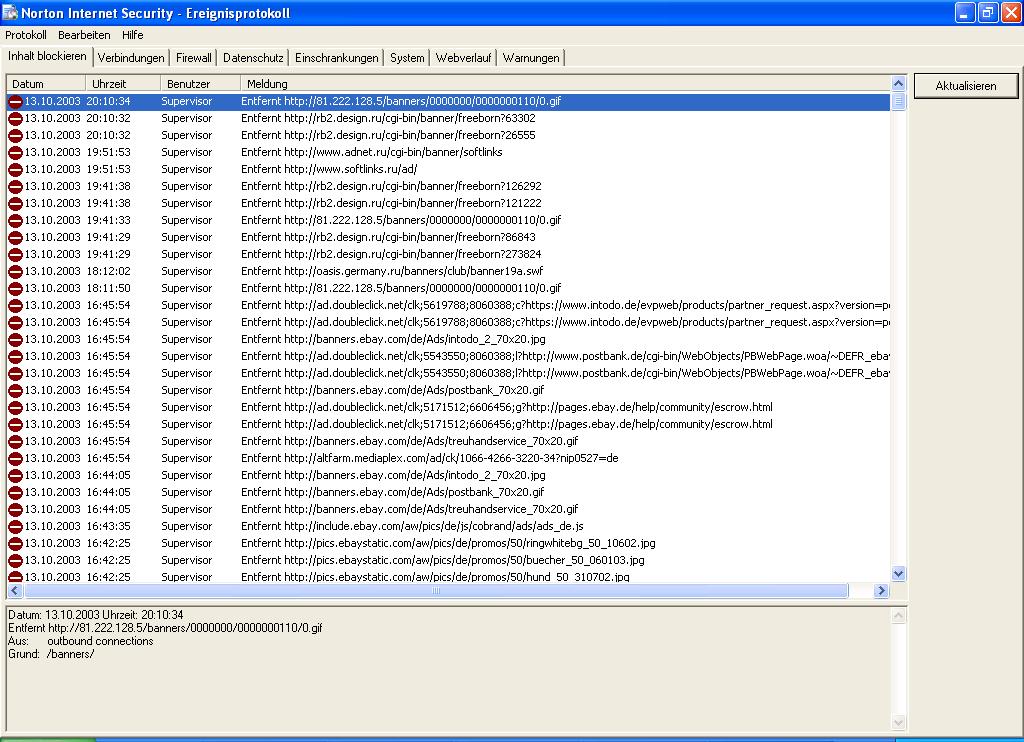Click the event list scroll down arrow
This screenshot has width=1024, height=742.
tap(899, 574)
